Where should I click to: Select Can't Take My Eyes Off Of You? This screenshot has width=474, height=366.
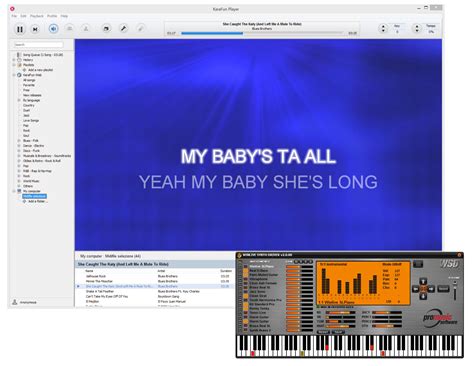[107, 296]
